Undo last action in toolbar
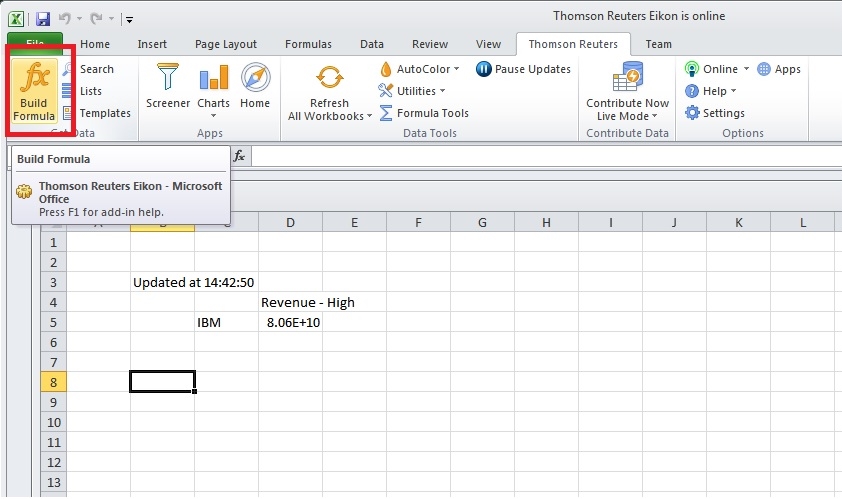Viewport: 842px width, 499px height. coord(65,19)
